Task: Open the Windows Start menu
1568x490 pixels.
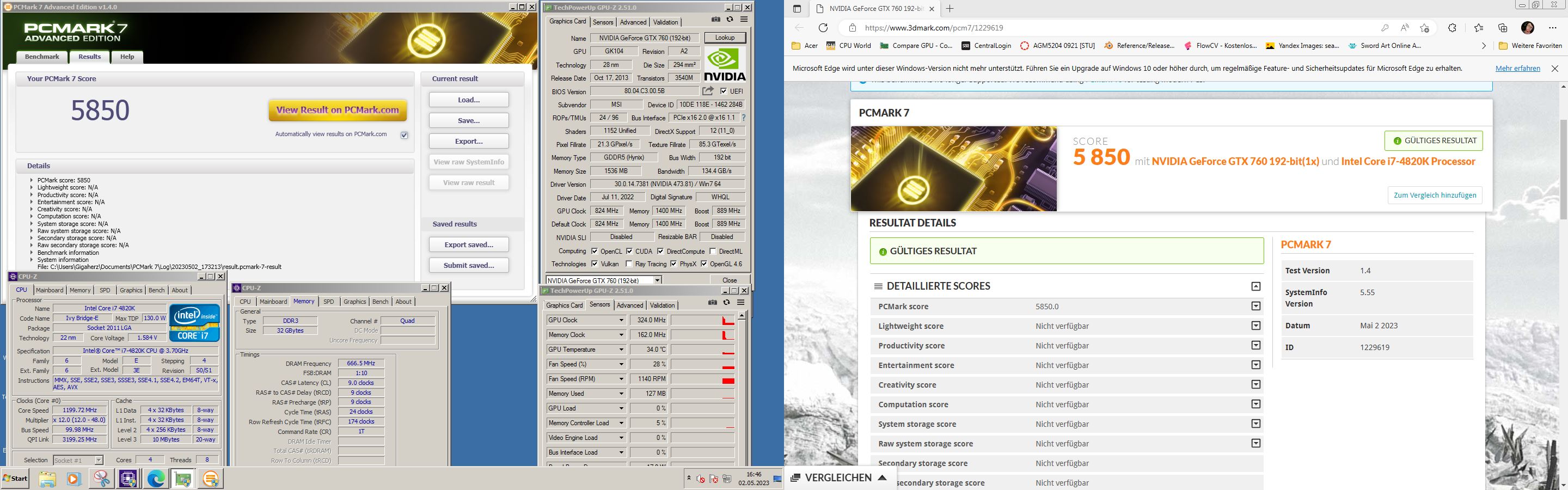Action: tap(16, 479)
